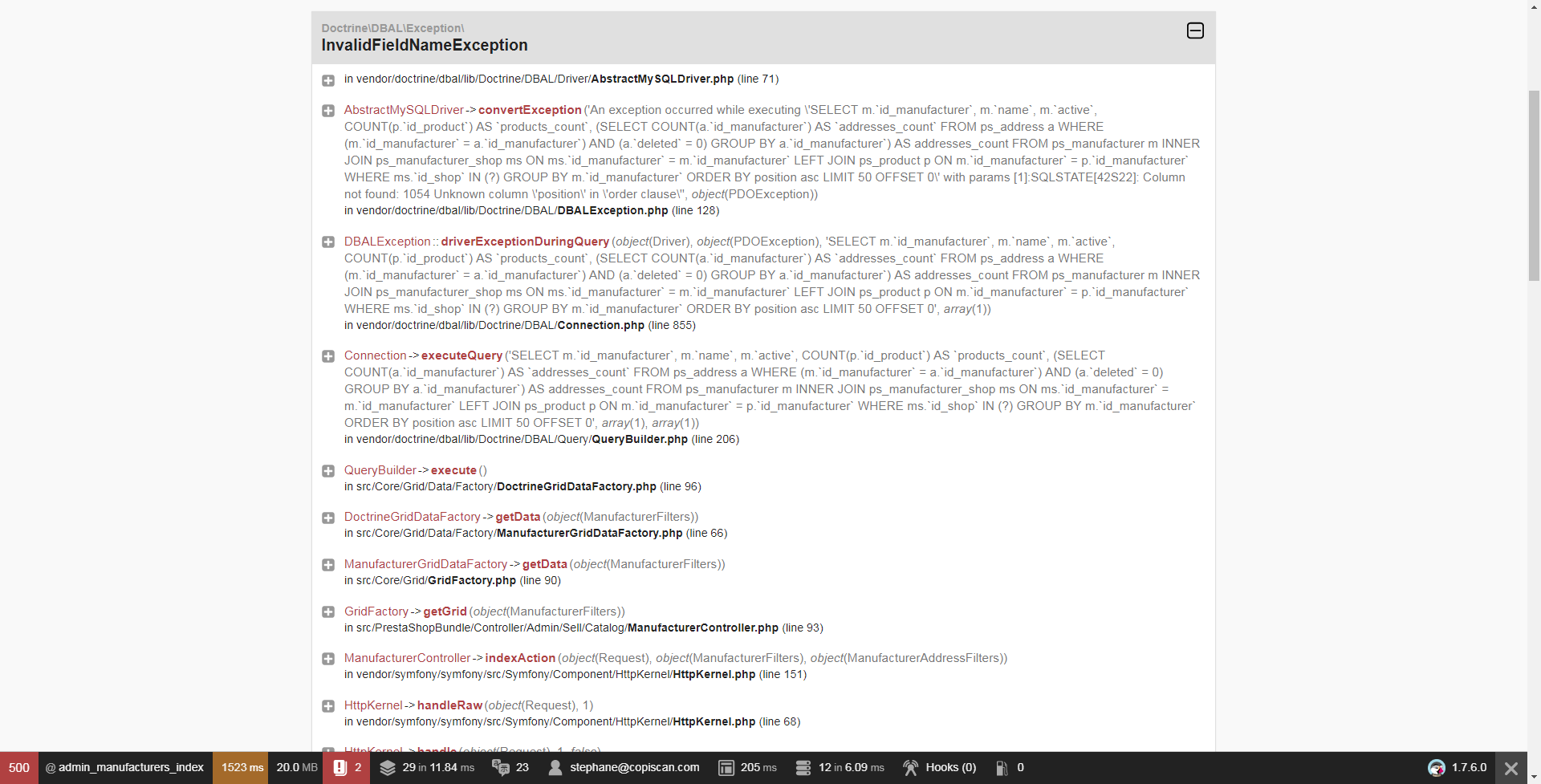Screen dimensions: 1541x784
Task: Click the Twig rendering icon showing 205 ms
Action: (746, 767)
